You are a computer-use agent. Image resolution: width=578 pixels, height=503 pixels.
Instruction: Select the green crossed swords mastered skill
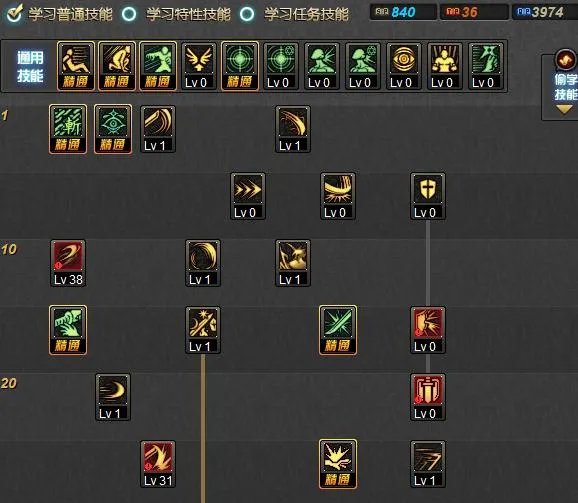pos(338,330)
